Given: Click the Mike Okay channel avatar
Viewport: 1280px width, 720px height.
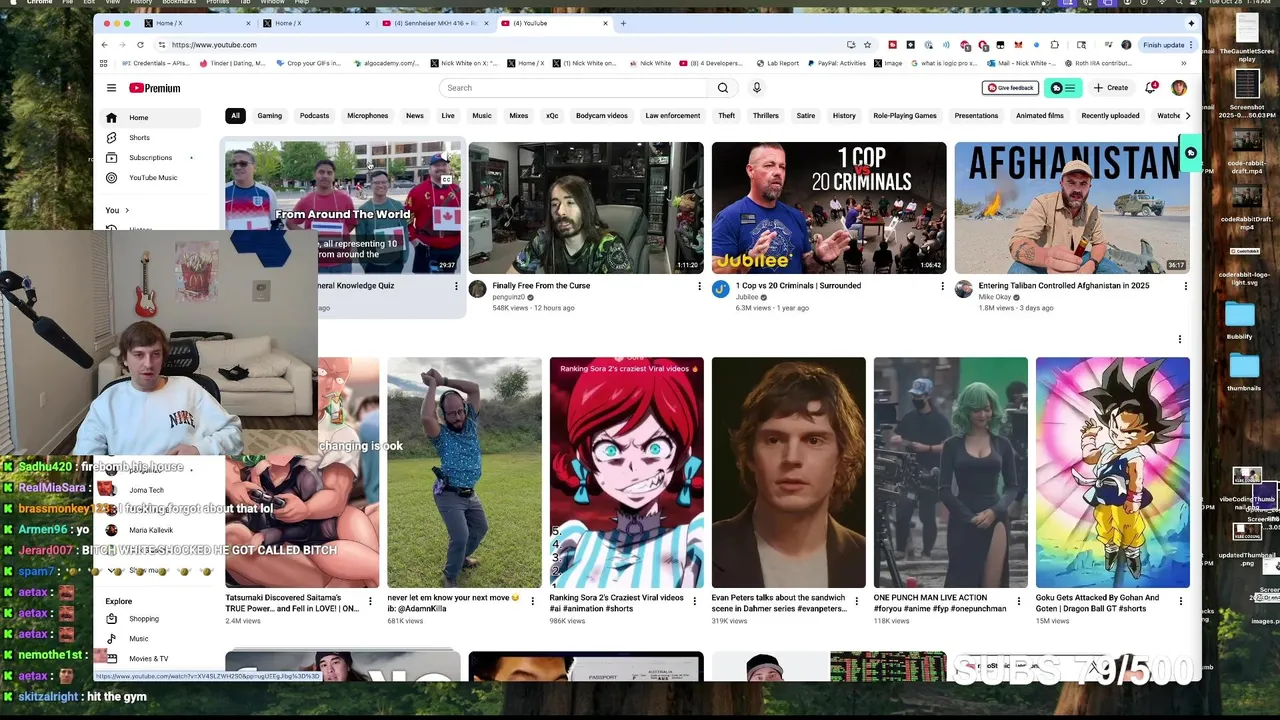Looking at the screenshot, I should (x=963, y=289).
